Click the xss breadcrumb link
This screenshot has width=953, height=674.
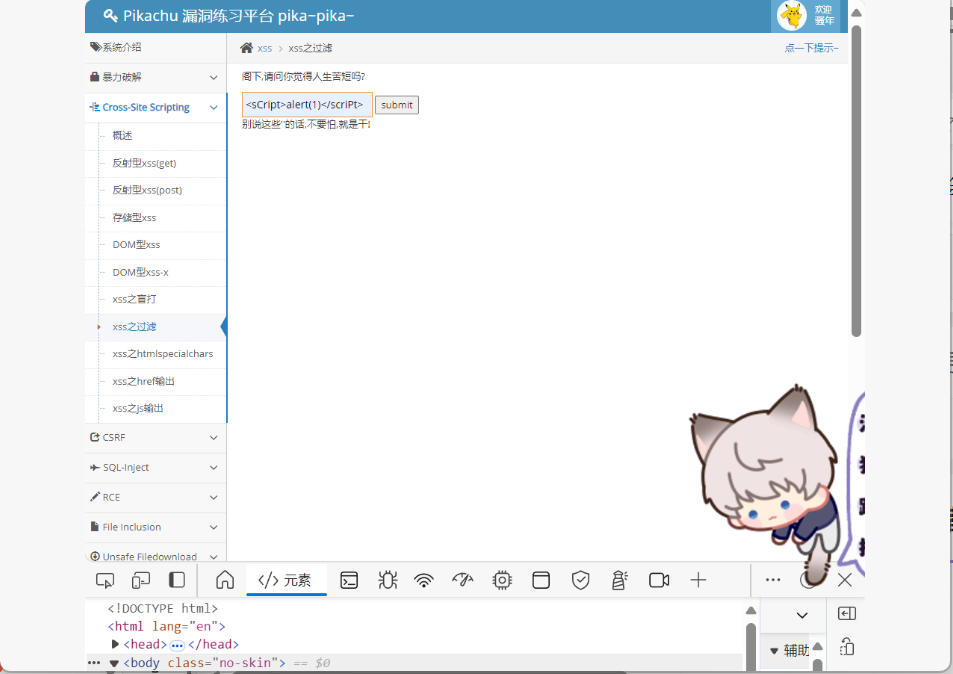264,49
